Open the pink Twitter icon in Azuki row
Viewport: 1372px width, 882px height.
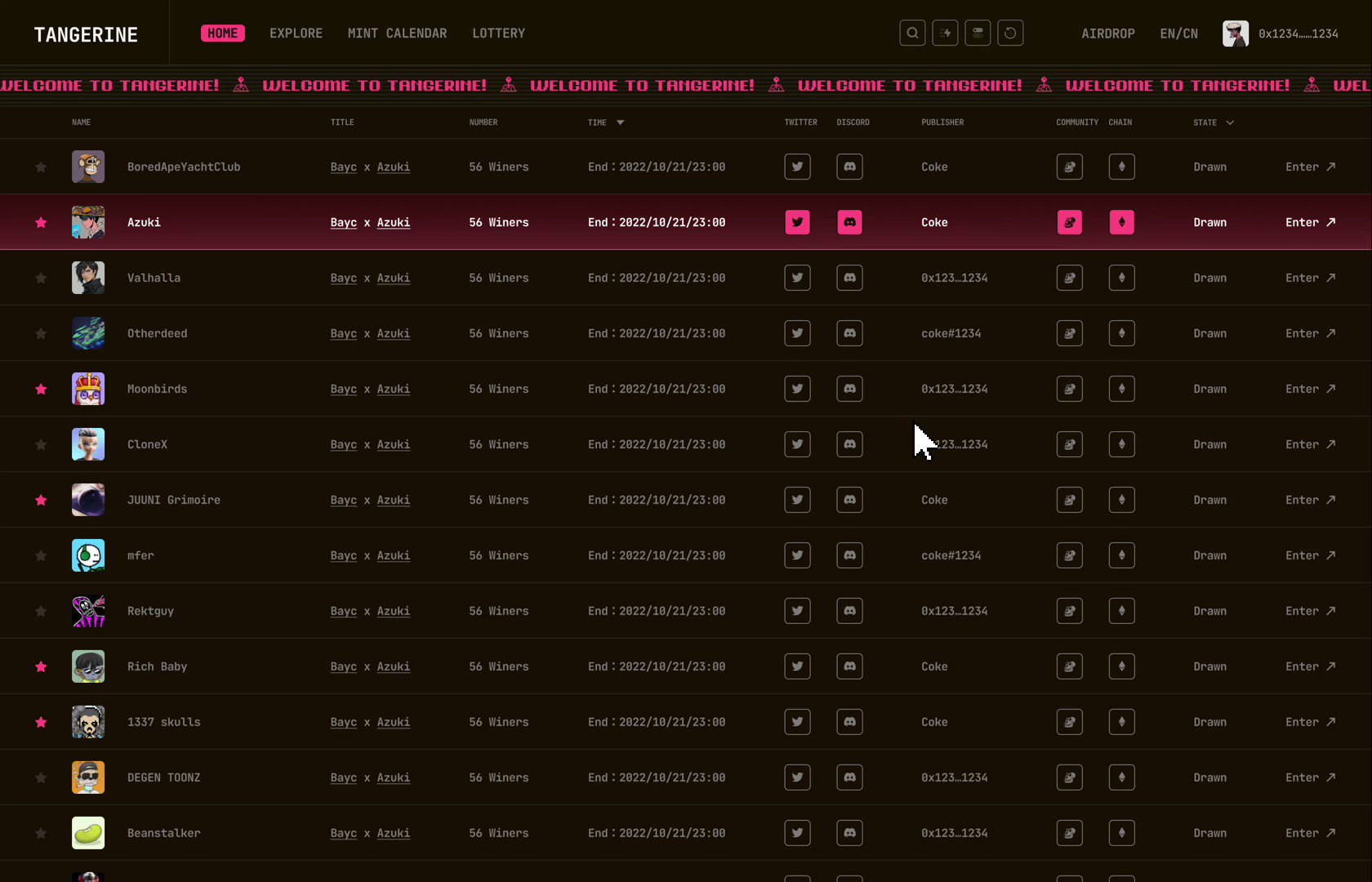[x=798, y=222]
